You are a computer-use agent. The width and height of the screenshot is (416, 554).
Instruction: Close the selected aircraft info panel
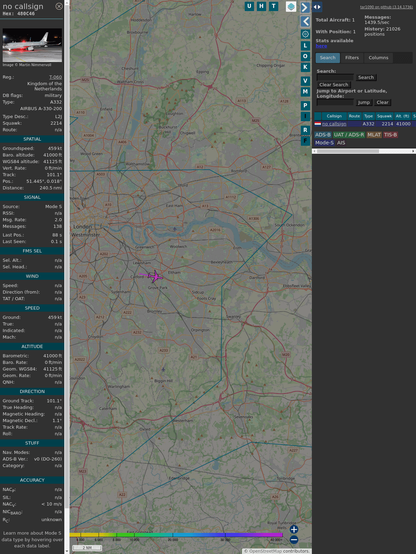pos(59,6)
